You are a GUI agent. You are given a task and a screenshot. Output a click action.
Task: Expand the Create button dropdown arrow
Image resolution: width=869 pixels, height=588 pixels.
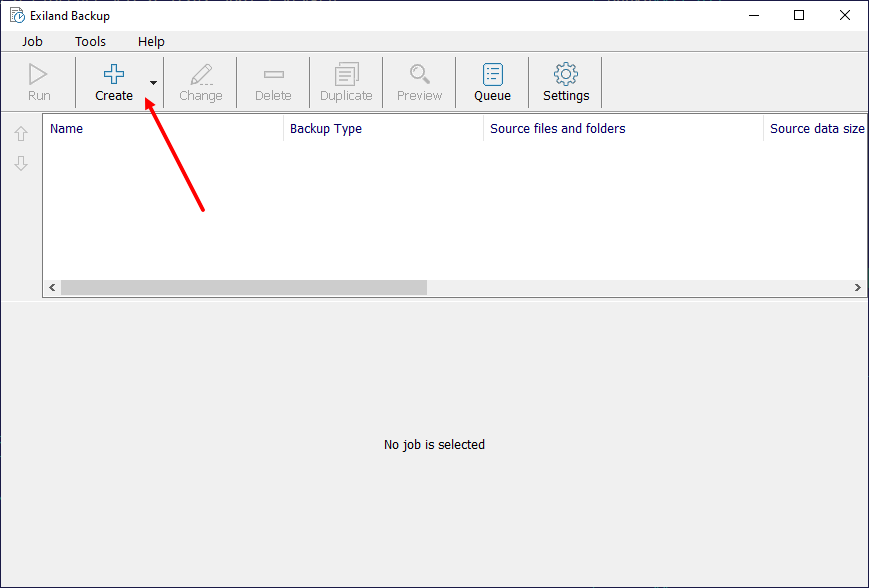click(153, 83)
